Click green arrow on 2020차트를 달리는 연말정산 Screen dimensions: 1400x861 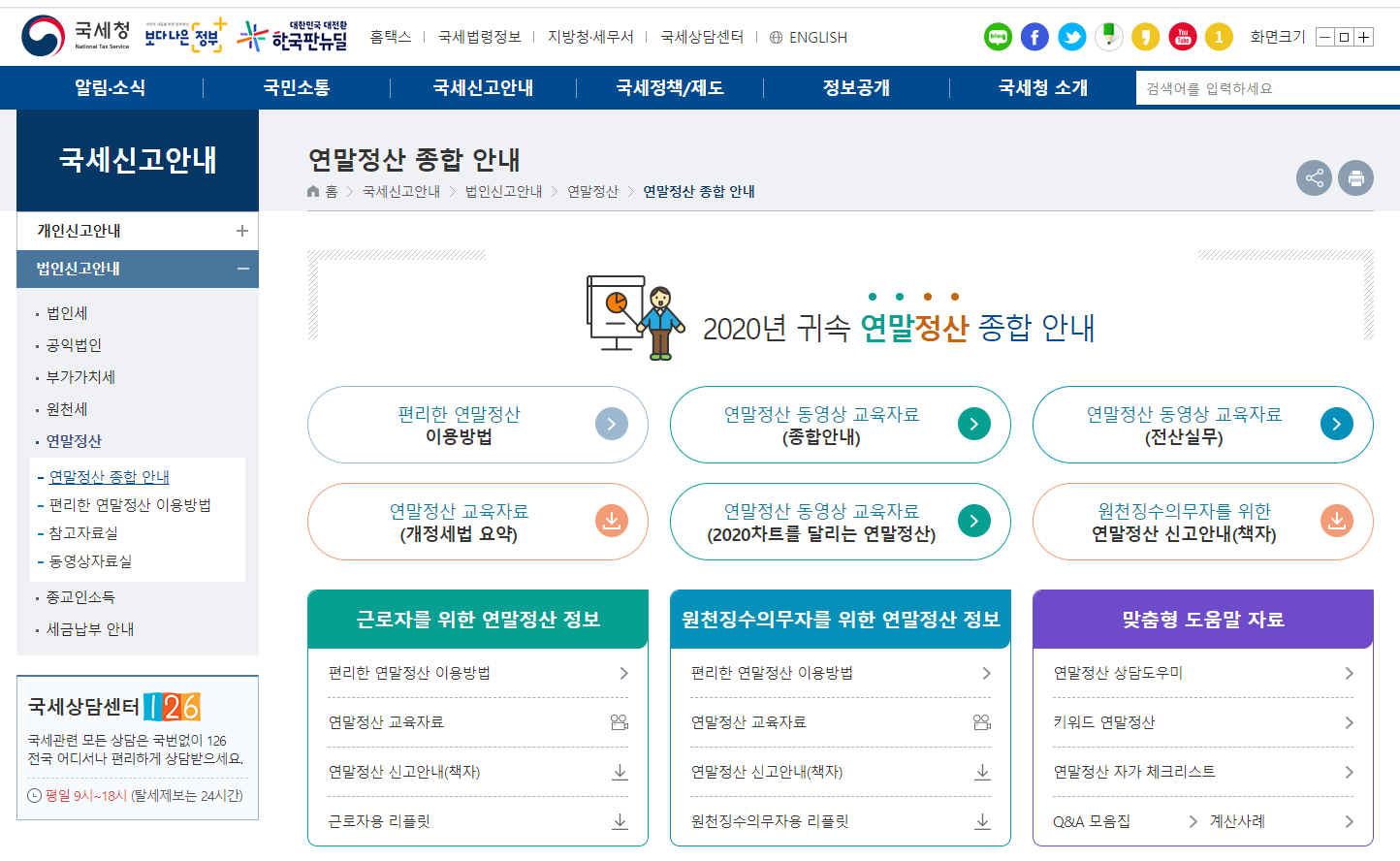[974, 521]
